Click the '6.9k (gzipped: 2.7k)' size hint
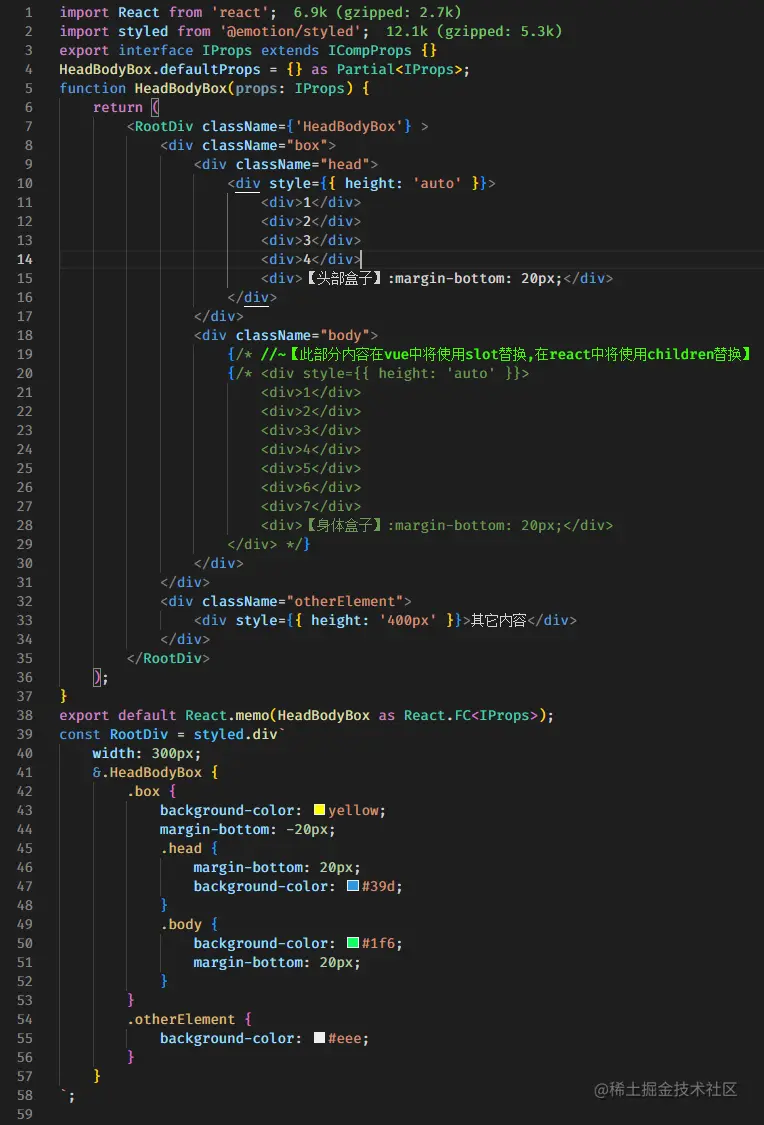764x1125 pixels. coord(377,12)
